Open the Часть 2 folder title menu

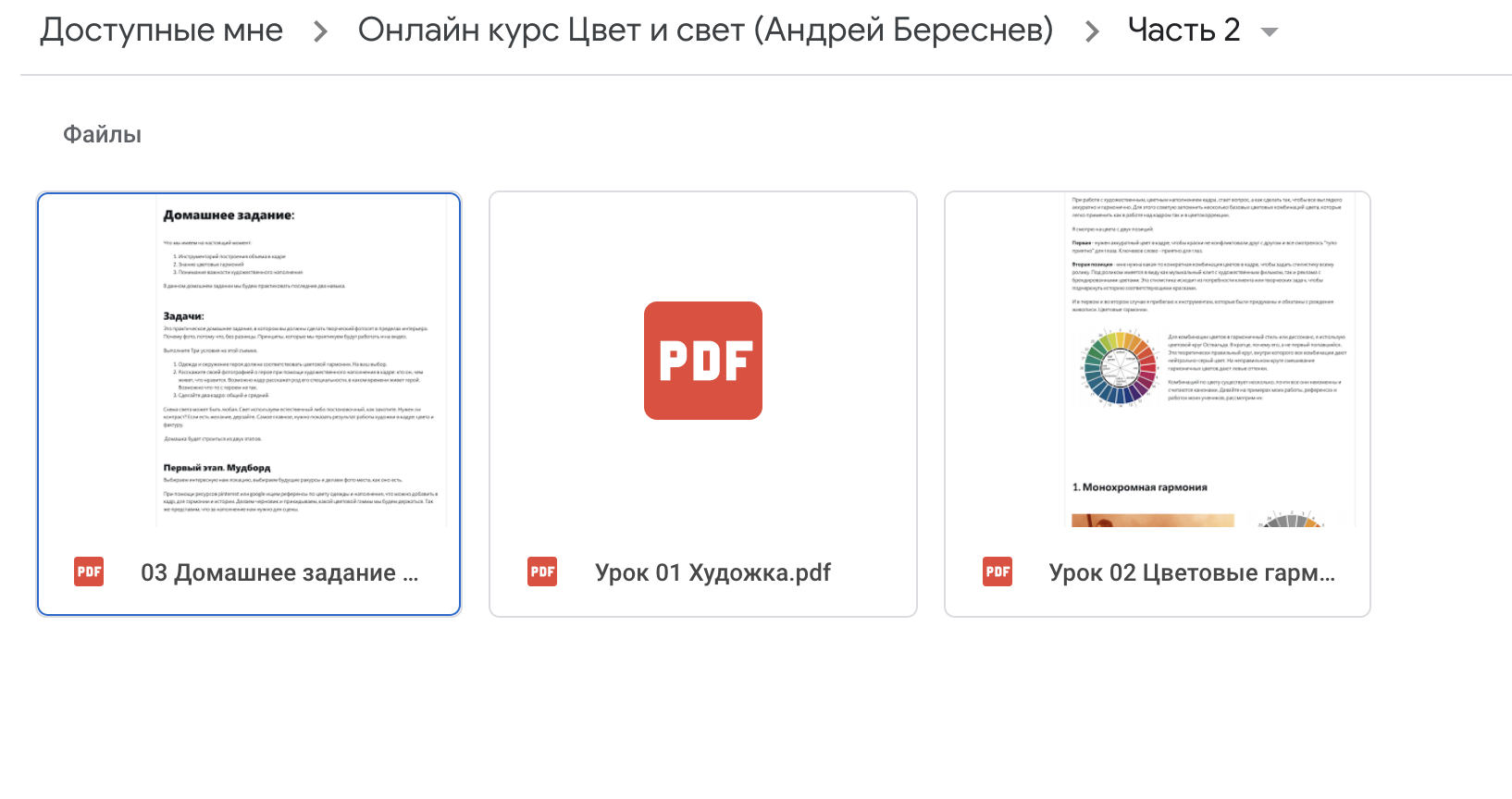point(1184,31)
